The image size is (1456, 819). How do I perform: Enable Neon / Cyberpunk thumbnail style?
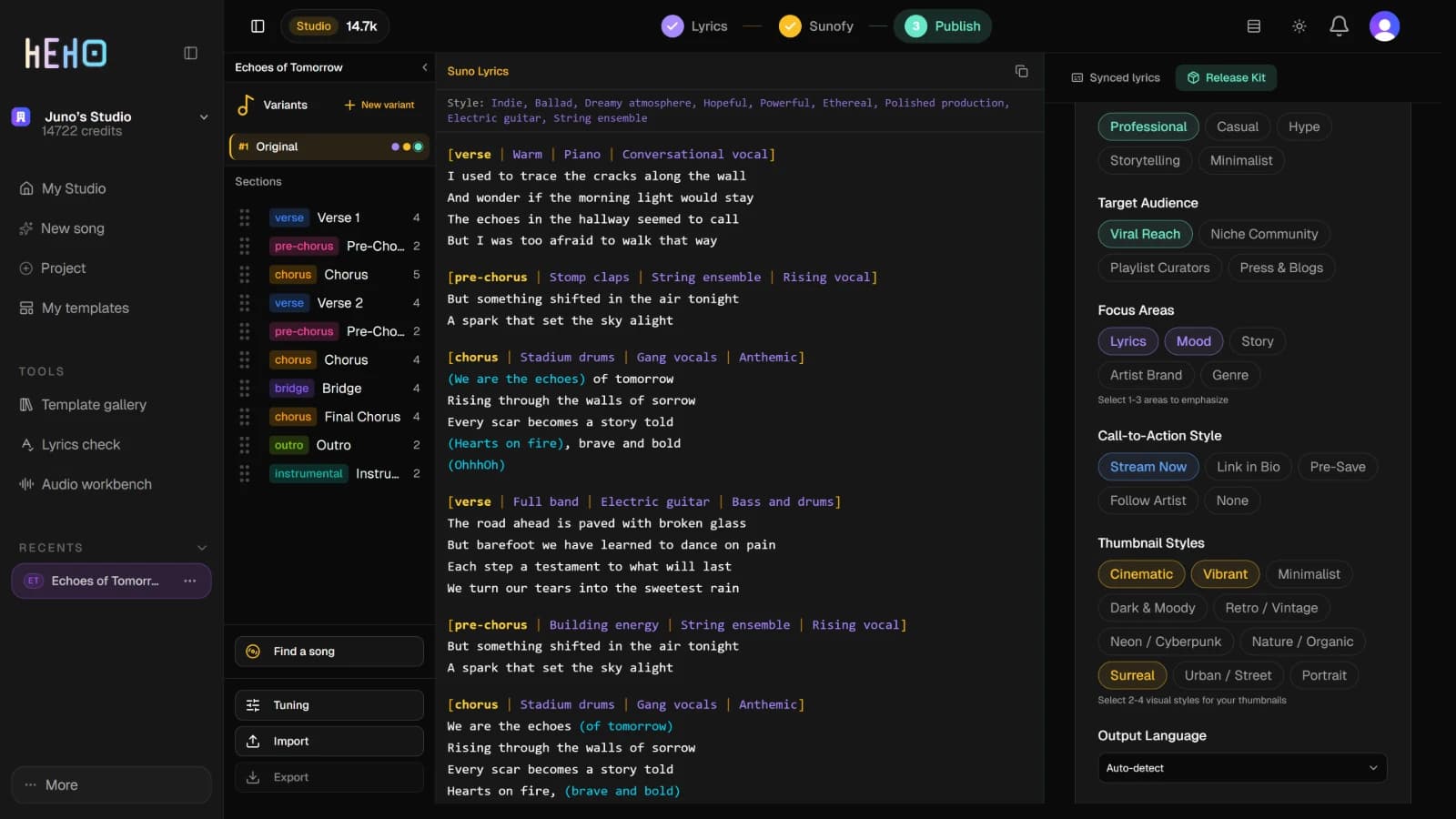1165,642
